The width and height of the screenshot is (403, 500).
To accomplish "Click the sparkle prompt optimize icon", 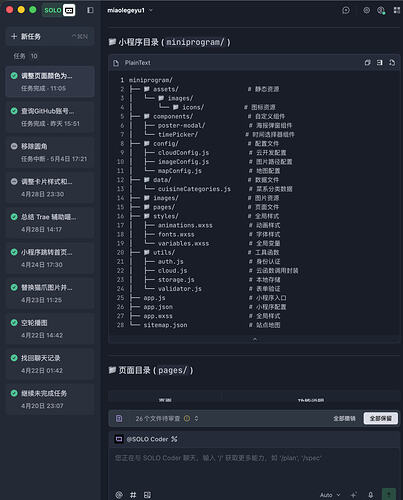I will pos(354,494).
